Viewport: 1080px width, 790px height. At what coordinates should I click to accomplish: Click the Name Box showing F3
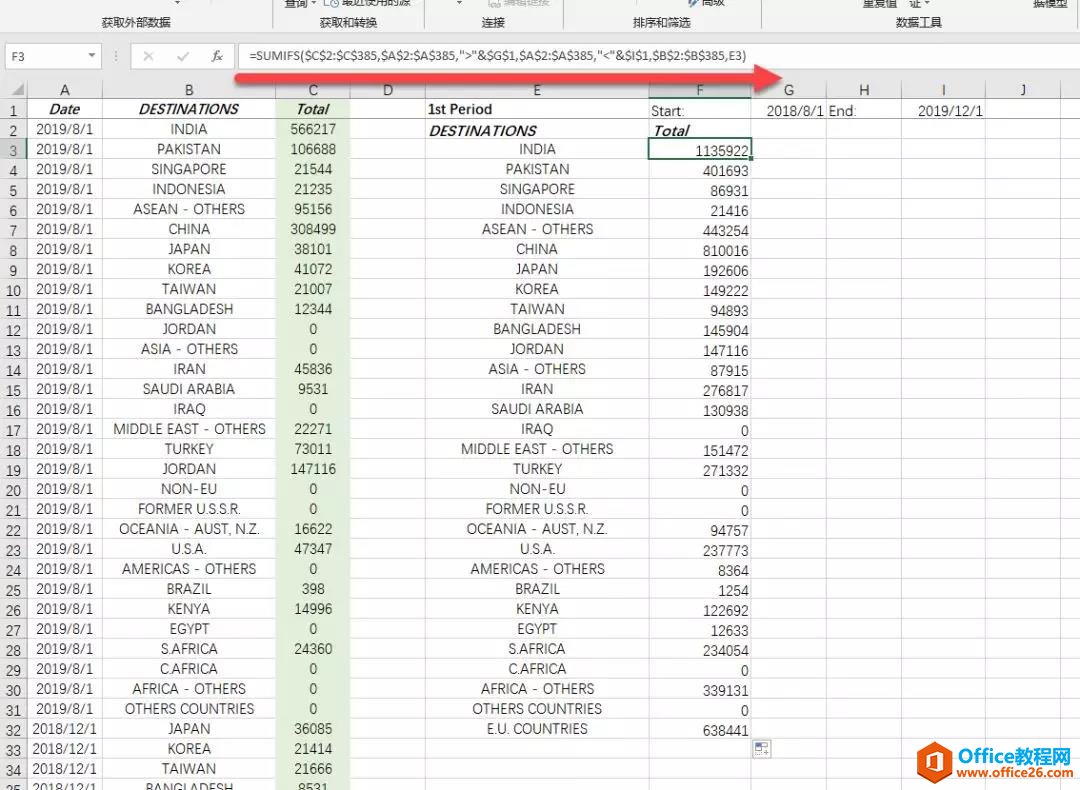(45, 56)
